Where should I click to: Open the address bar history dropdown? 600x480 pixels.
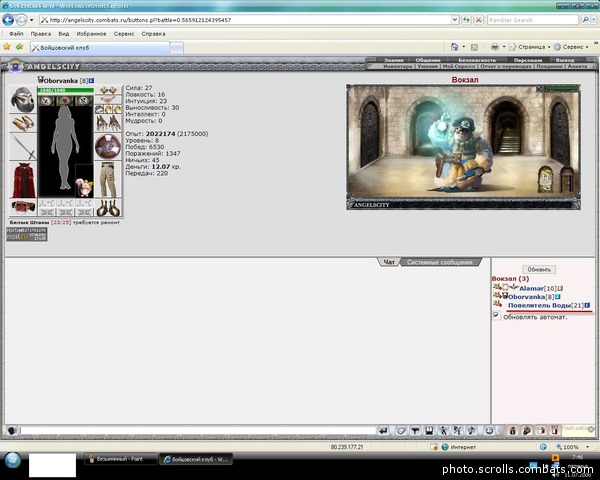pyautogui.click(x=455, y=20)
